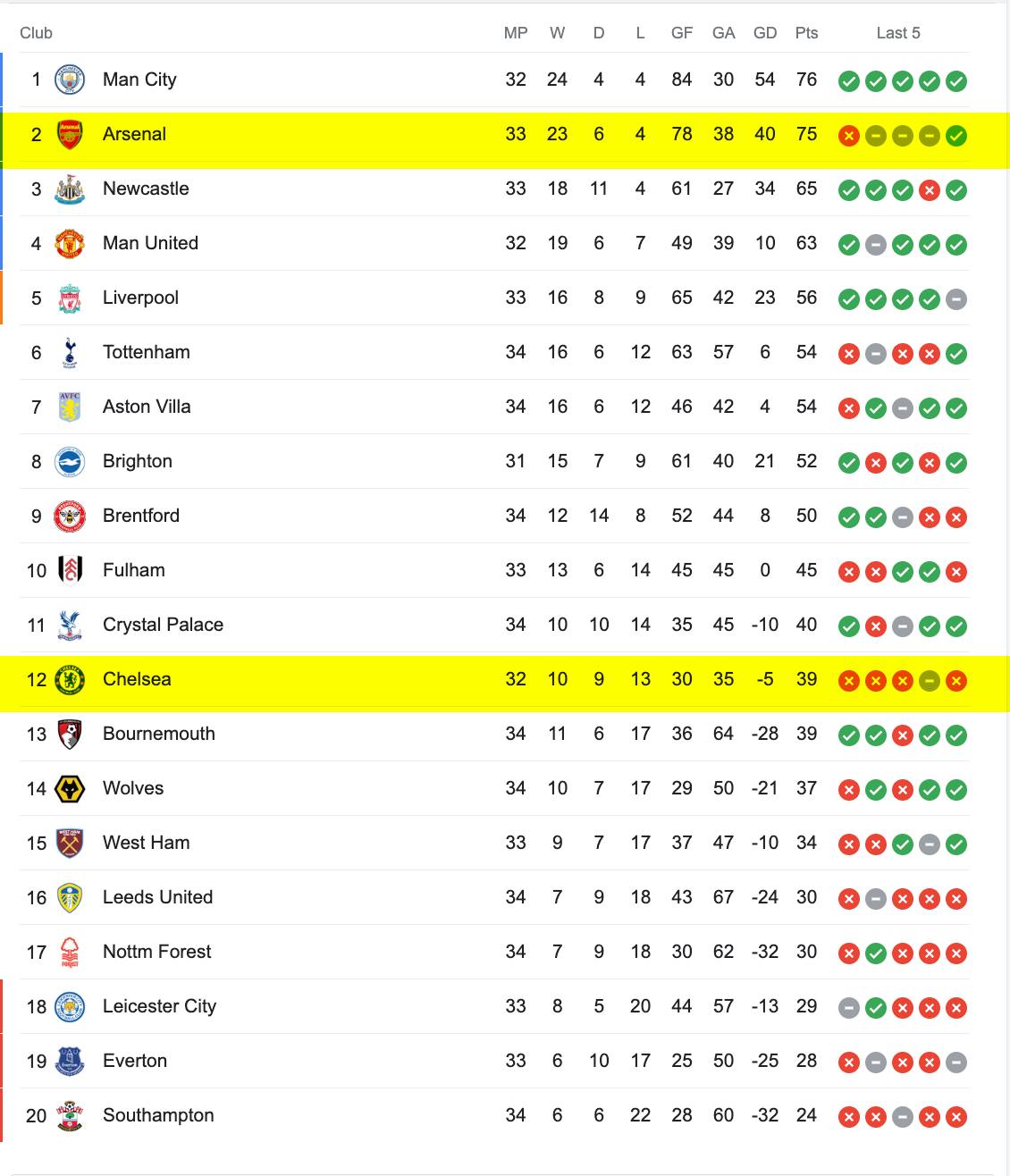
Task: Click the Tottenham cockerel crest
Action: point(70,352)
